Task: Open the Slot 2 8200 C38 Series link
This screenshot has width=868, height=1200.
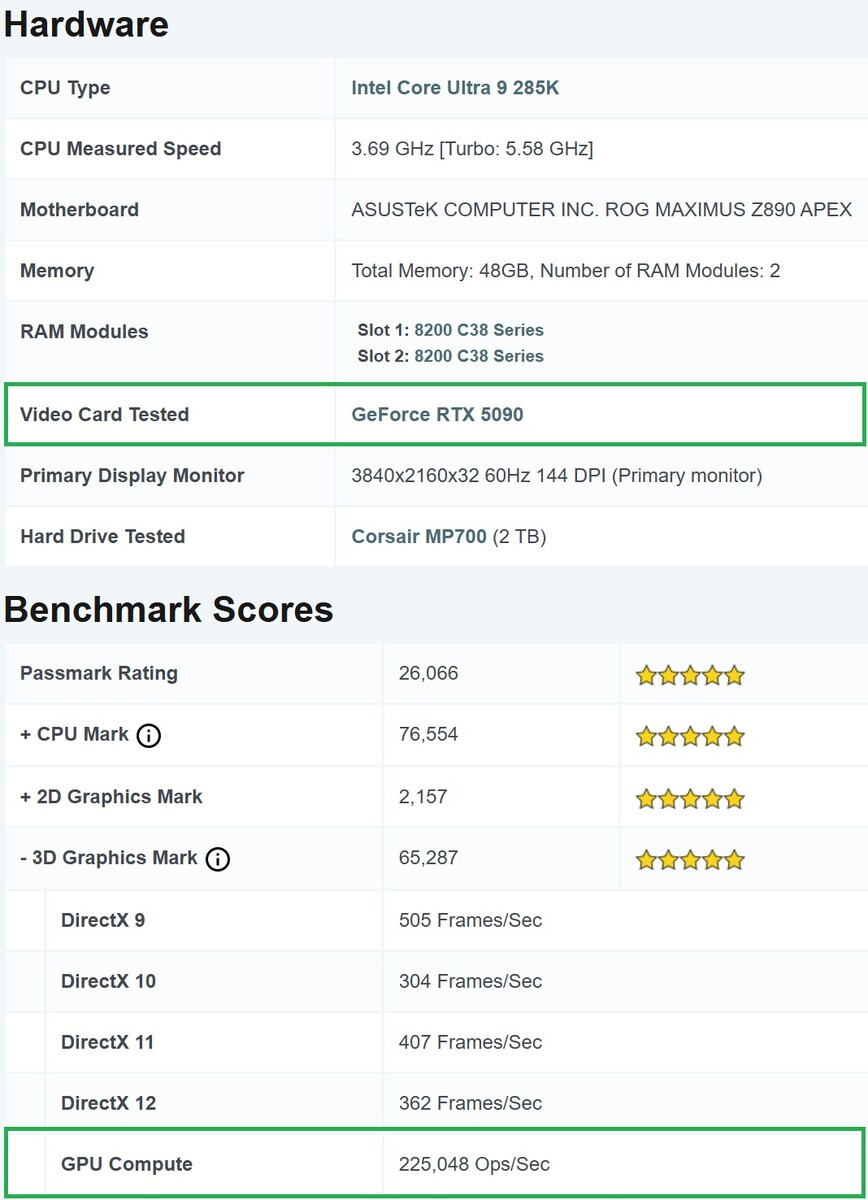Action: (479, 356)
